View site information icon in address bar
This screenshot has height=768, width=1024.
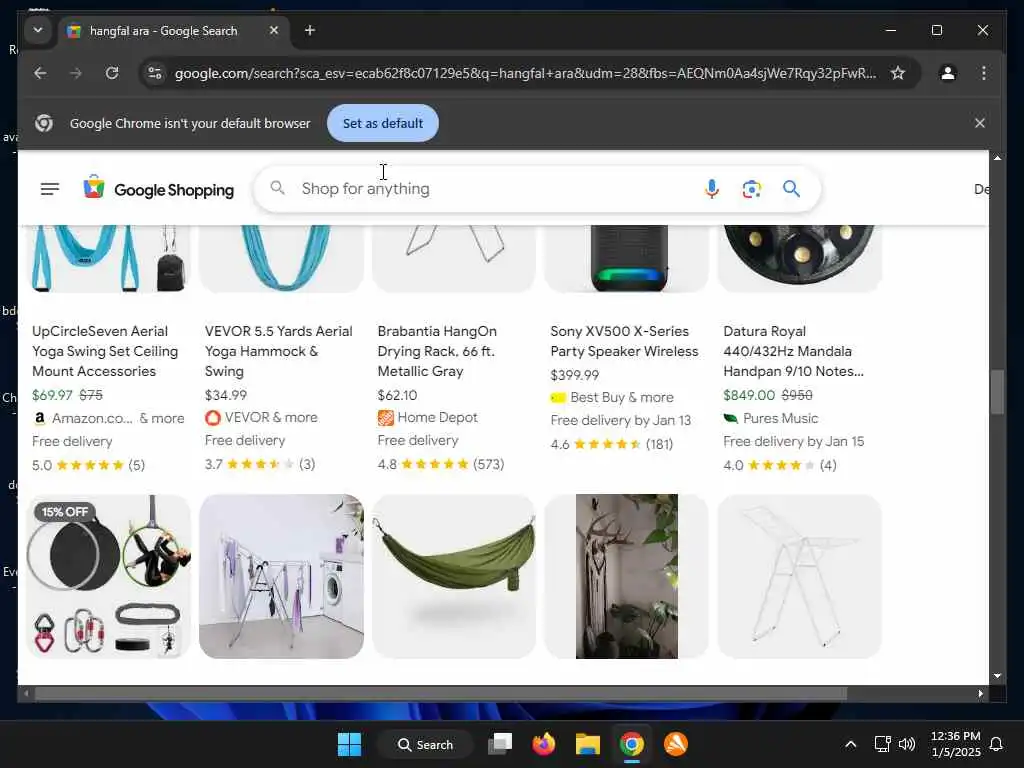(155, 73)
